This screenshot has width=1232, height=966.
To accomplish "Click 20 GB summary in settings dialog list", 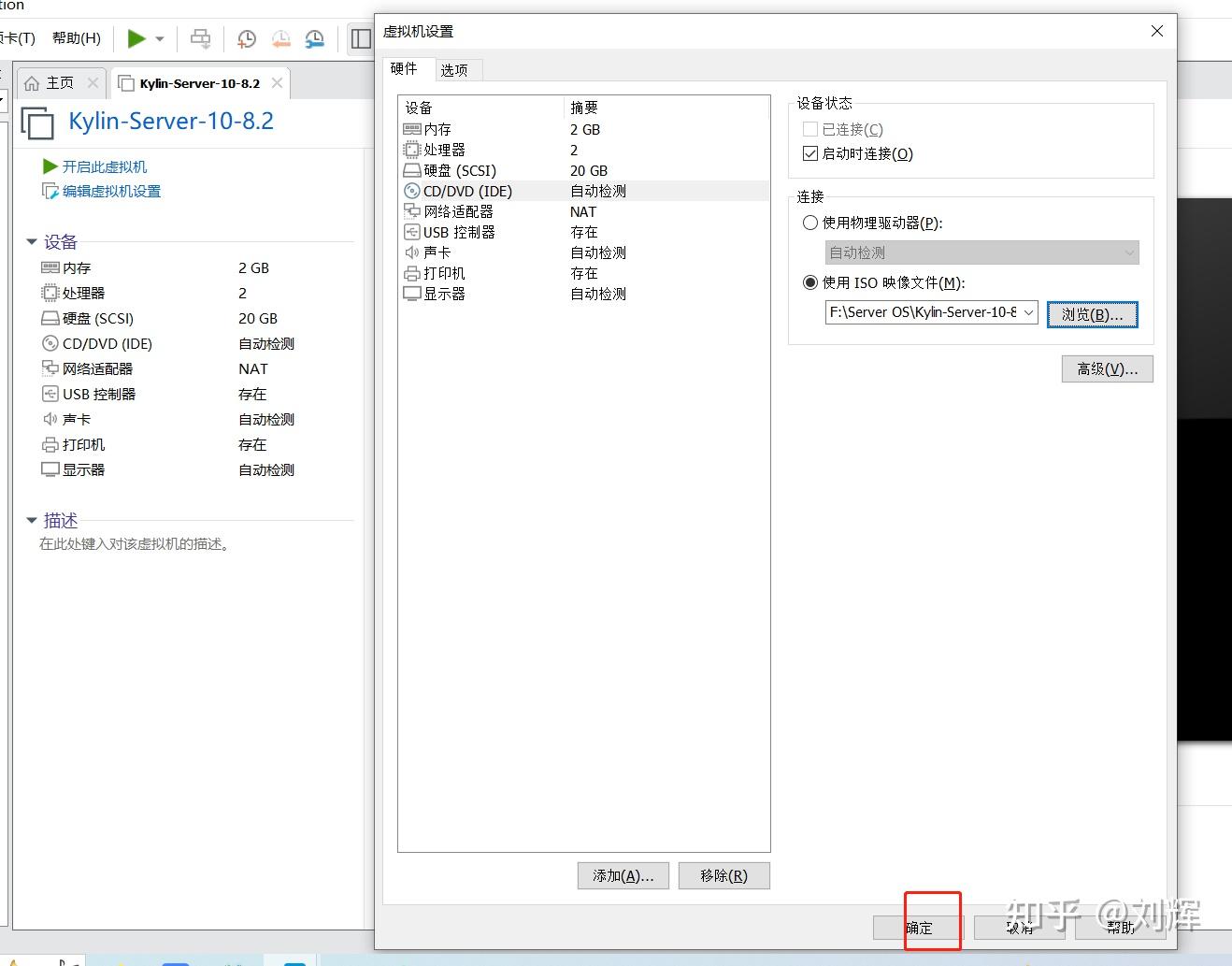I will 589,170.
